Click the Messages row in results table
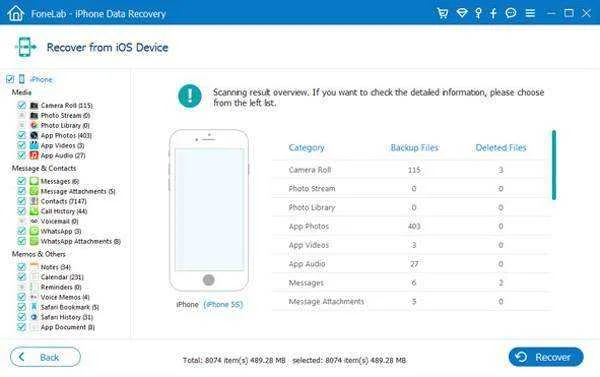This screenshot has height=377, width=600. coord(411,283)
